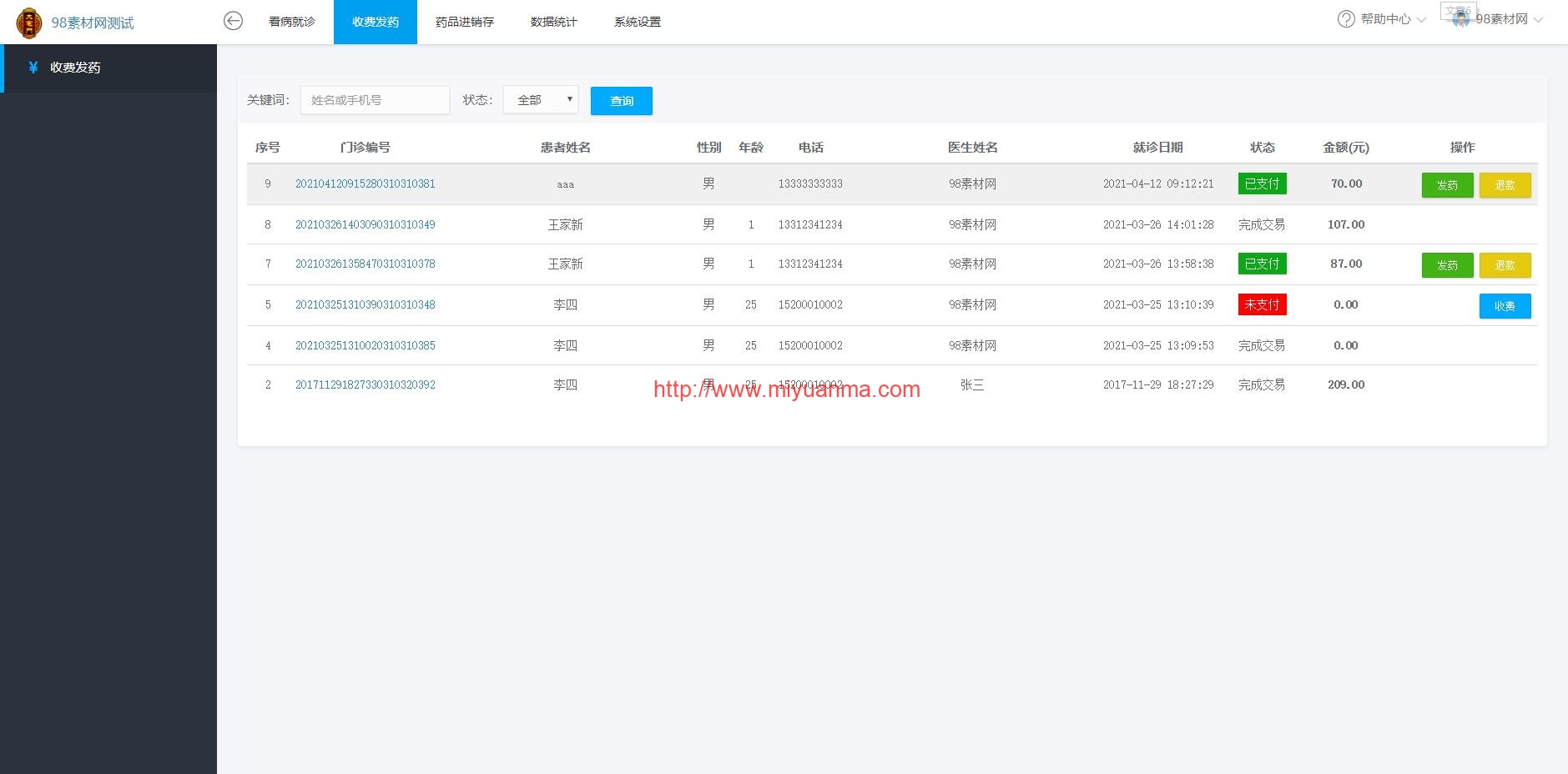
Task: Click the help center question mark icon
Action: coord(1346,19)
